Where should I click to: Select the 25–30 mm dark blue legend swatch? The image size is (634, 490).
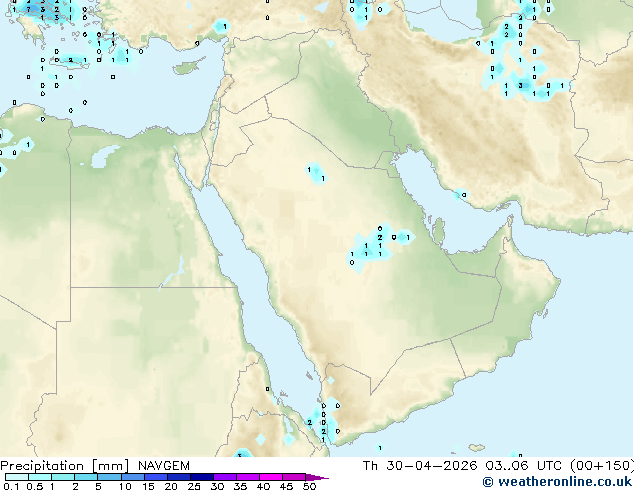click(x=201, y=477)
